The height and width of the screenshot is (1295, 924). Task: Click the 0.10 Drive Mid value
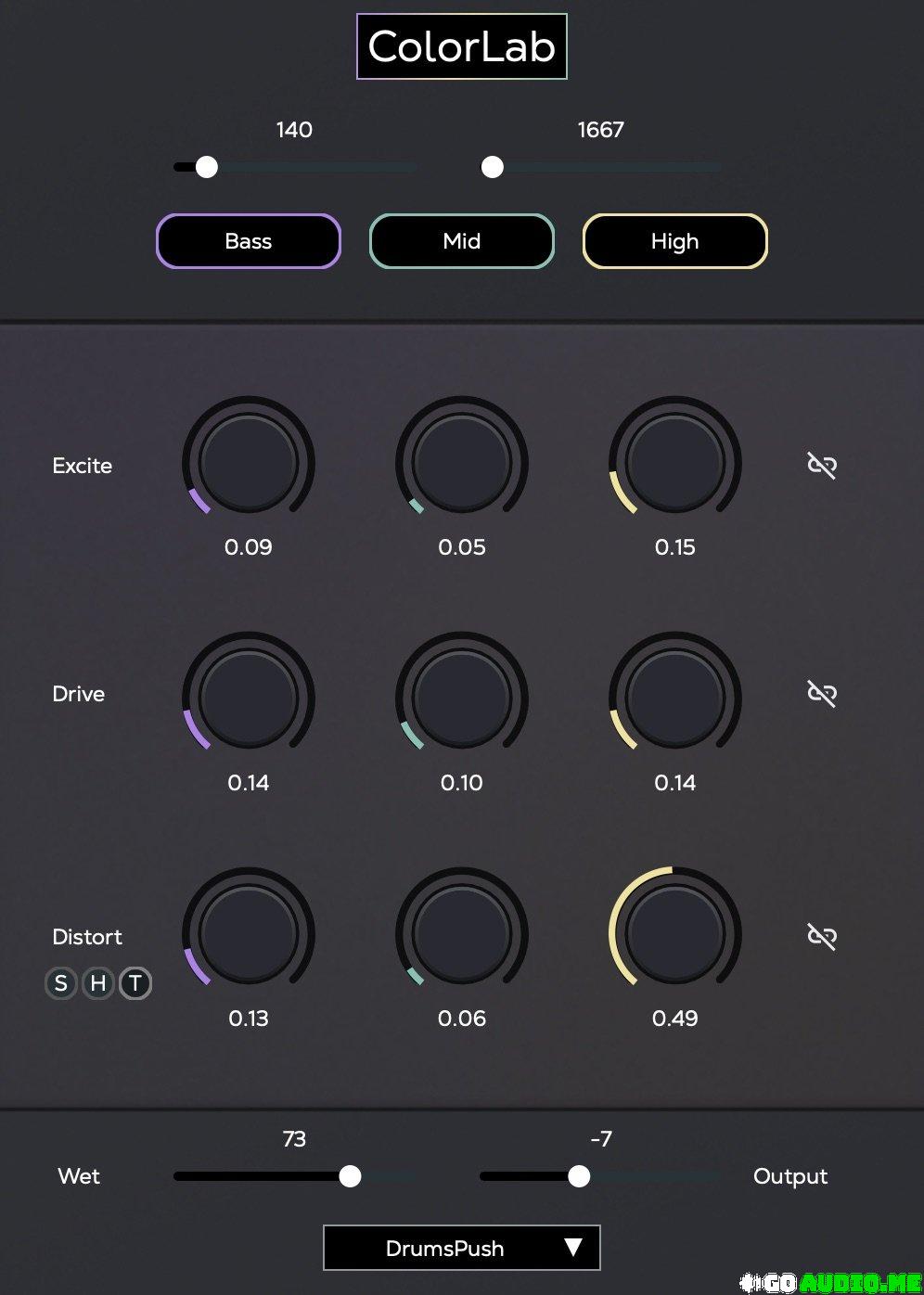pos(462,783)
